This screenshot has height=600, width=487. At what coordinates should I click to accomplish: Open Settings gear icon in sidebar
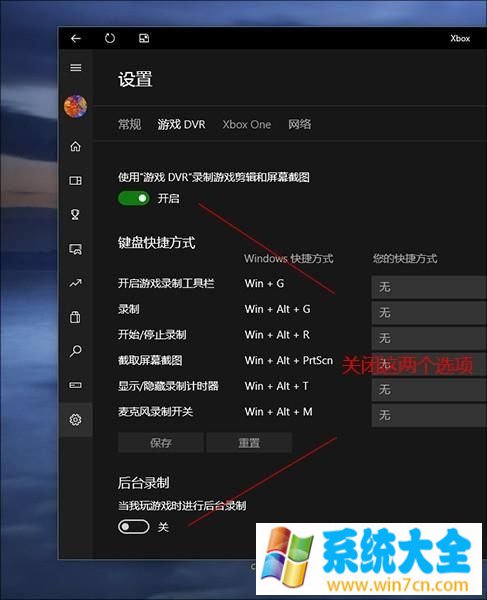pyautogui.click(x=75, y=420)
